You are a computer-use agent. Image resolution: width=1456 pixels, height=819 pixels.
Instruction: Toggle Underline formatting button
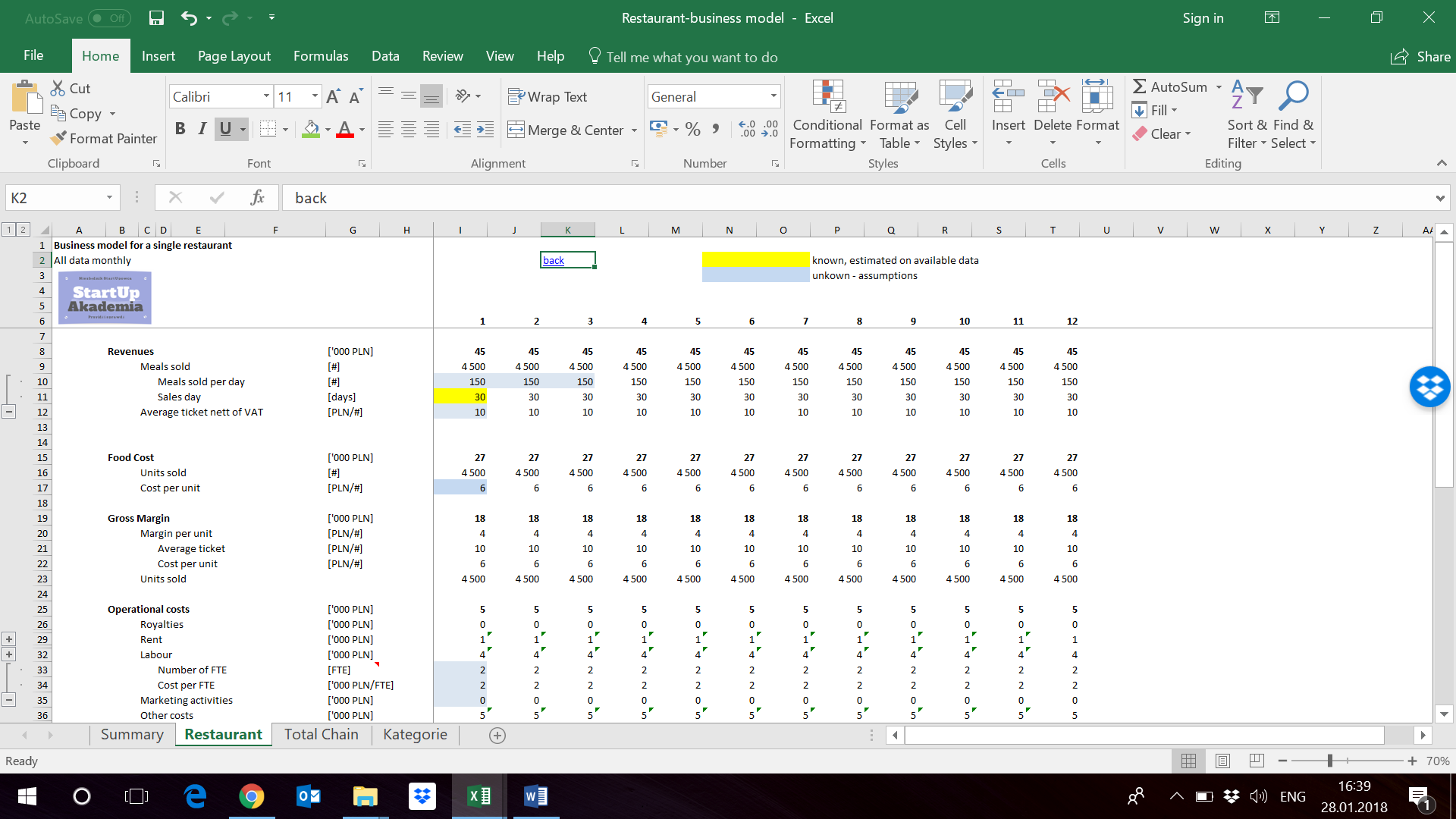click(225, 129)
